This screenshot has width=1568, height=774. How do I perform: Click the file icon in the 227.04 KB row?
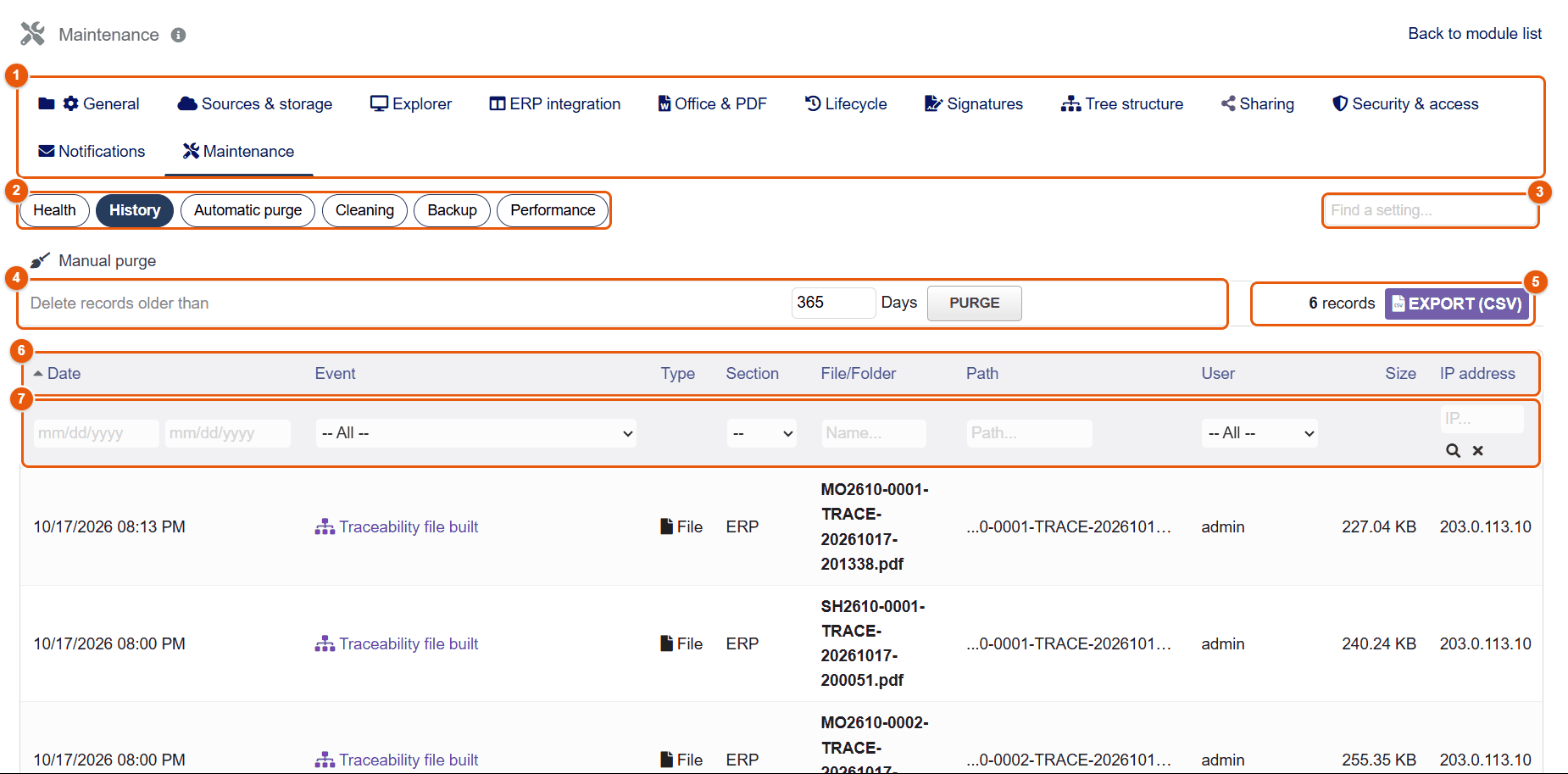pyautogui.click(x=666, y=527)
